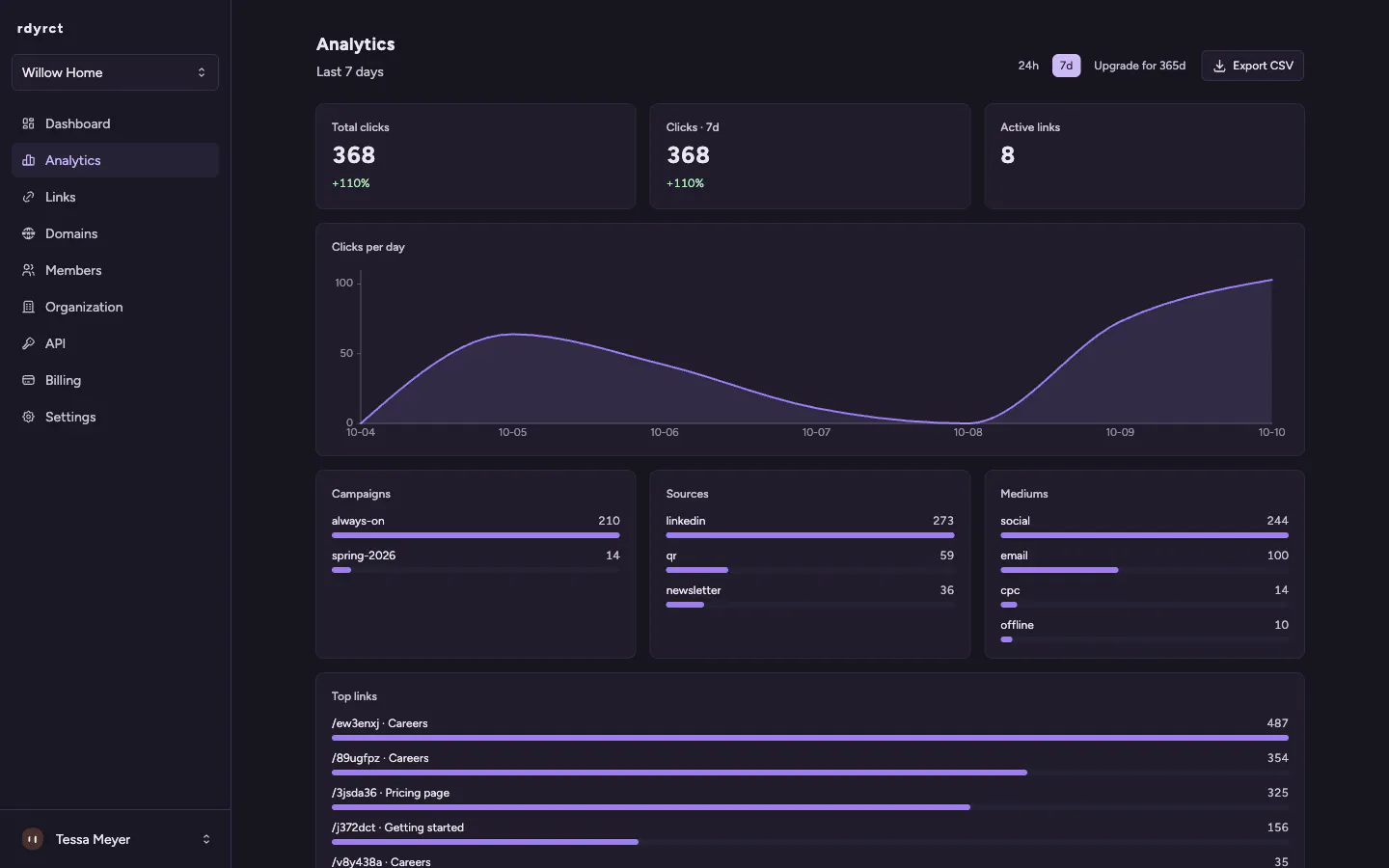Click the Links chain icon

pyautogui.click(x=28, y=197)
